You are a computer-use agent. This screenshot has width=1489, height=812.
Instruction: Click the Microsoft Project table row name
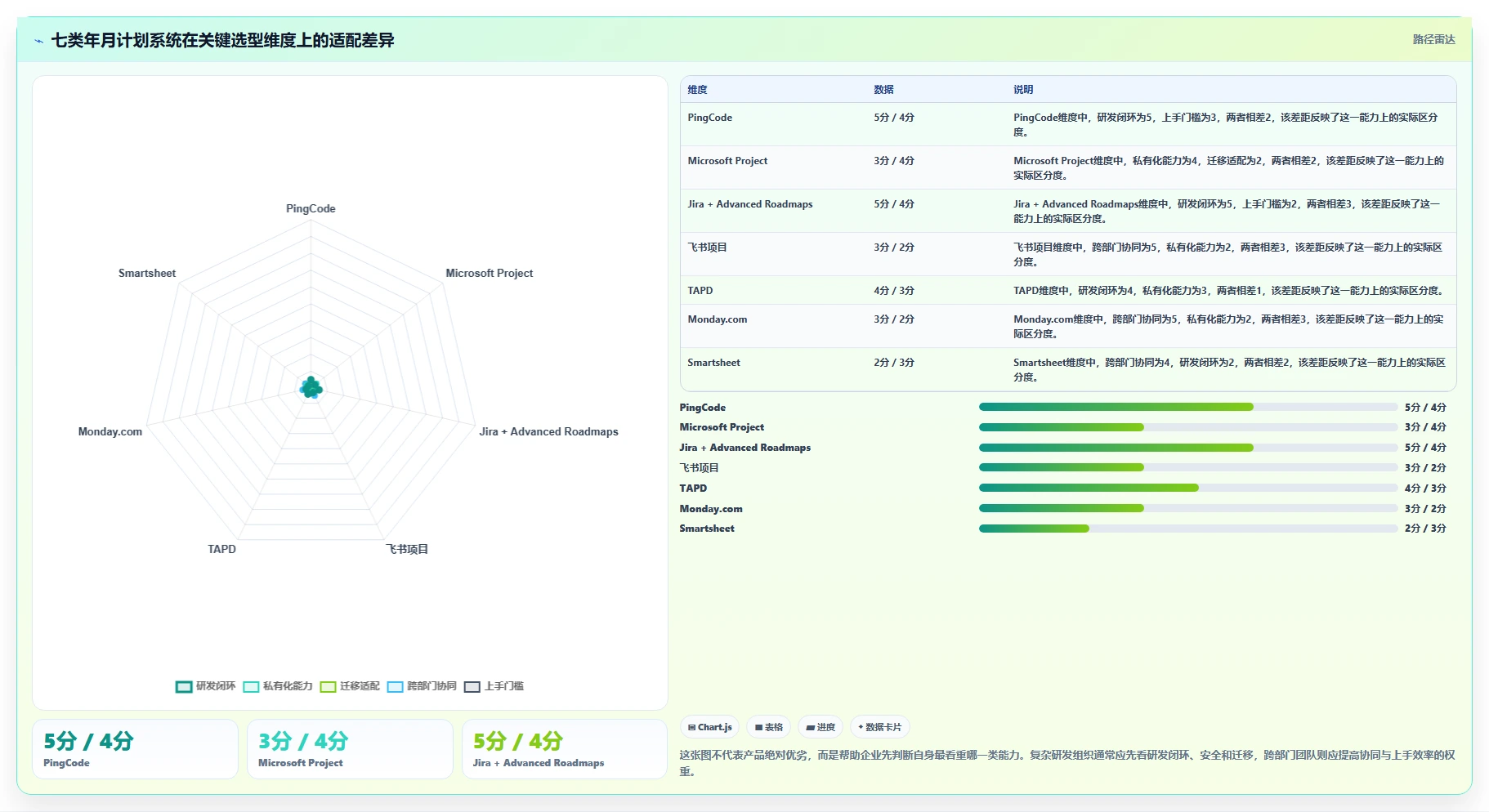(727, 161)
